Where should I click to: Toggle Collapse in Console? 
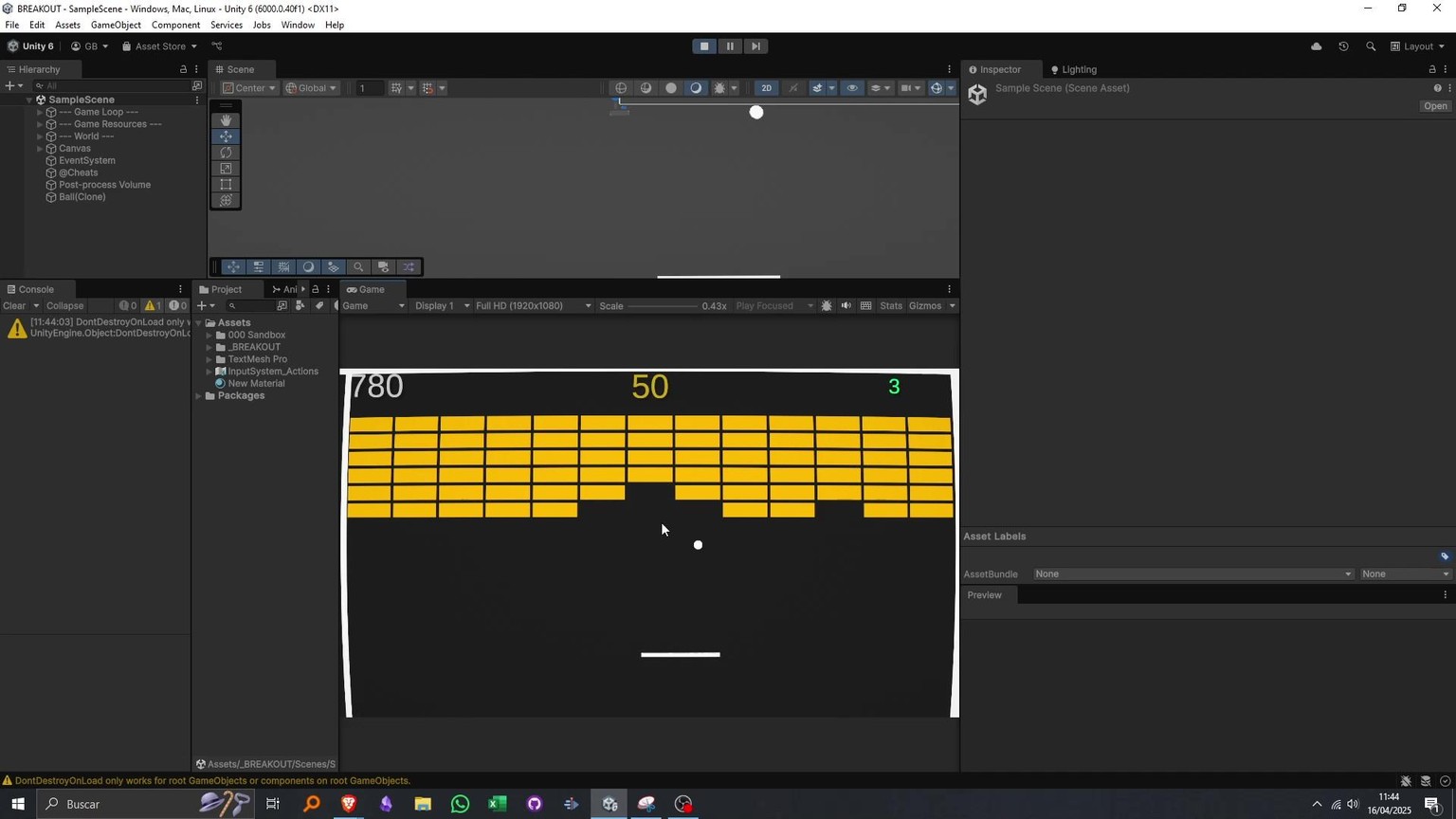(x=65, y=306)
